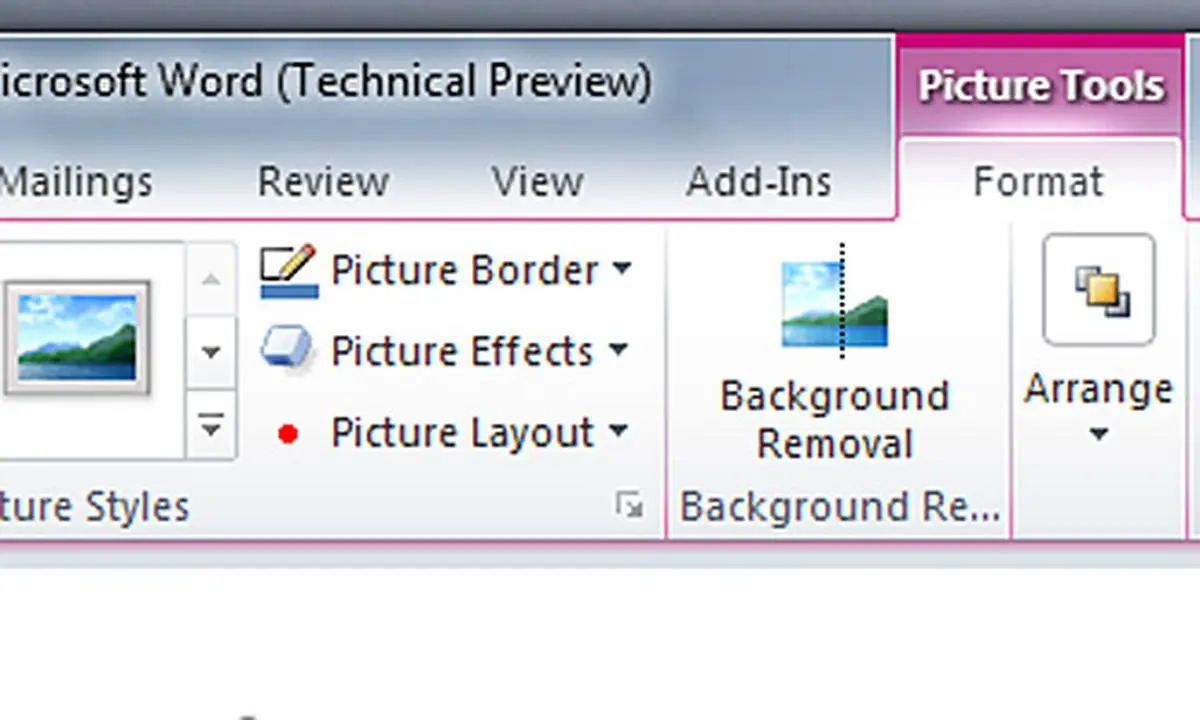
Task: Open the Picture Styles dialog launcher
Action: point(629,506)
